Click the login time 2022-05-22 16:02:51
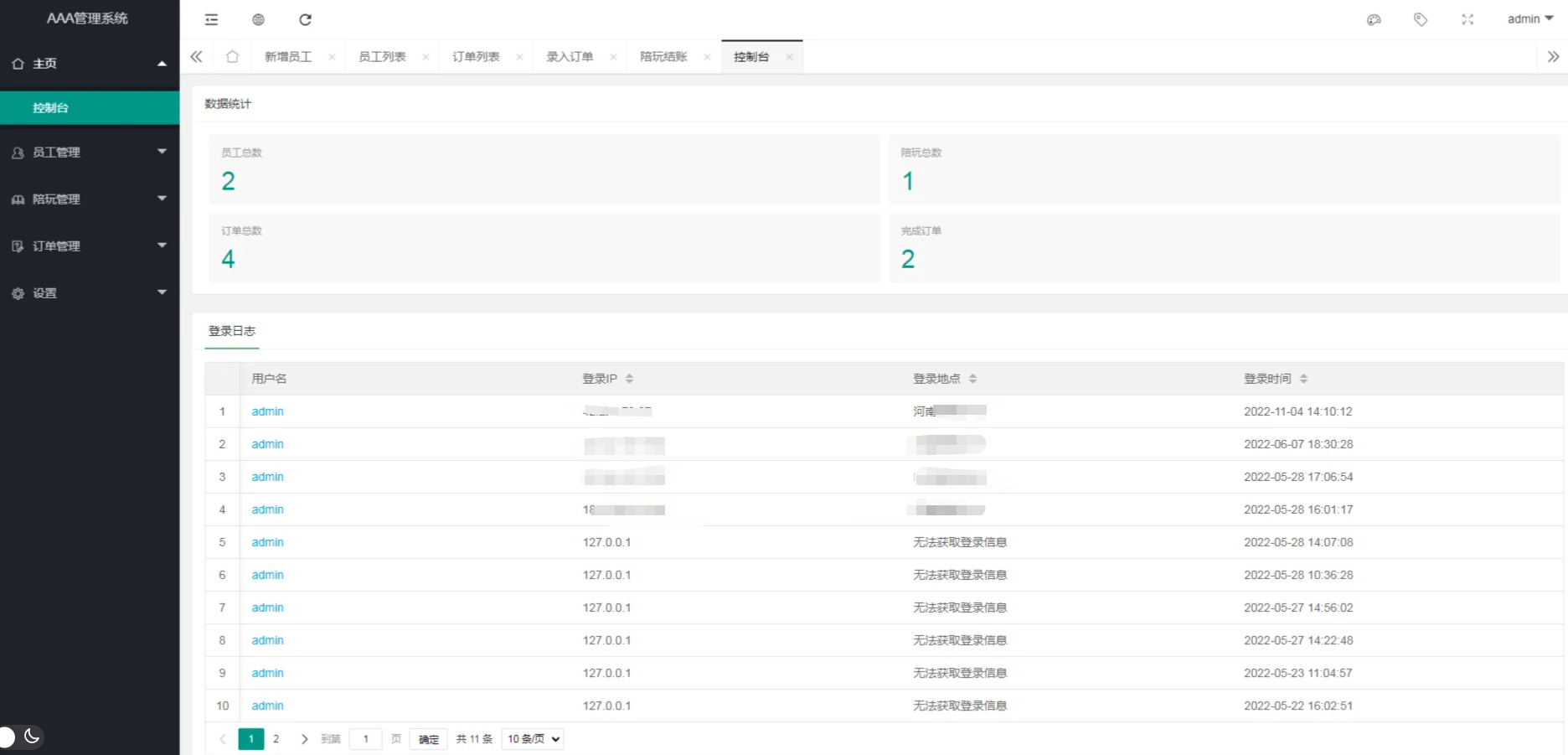This screenshot has height=755, width=1568. [1298, 706]
